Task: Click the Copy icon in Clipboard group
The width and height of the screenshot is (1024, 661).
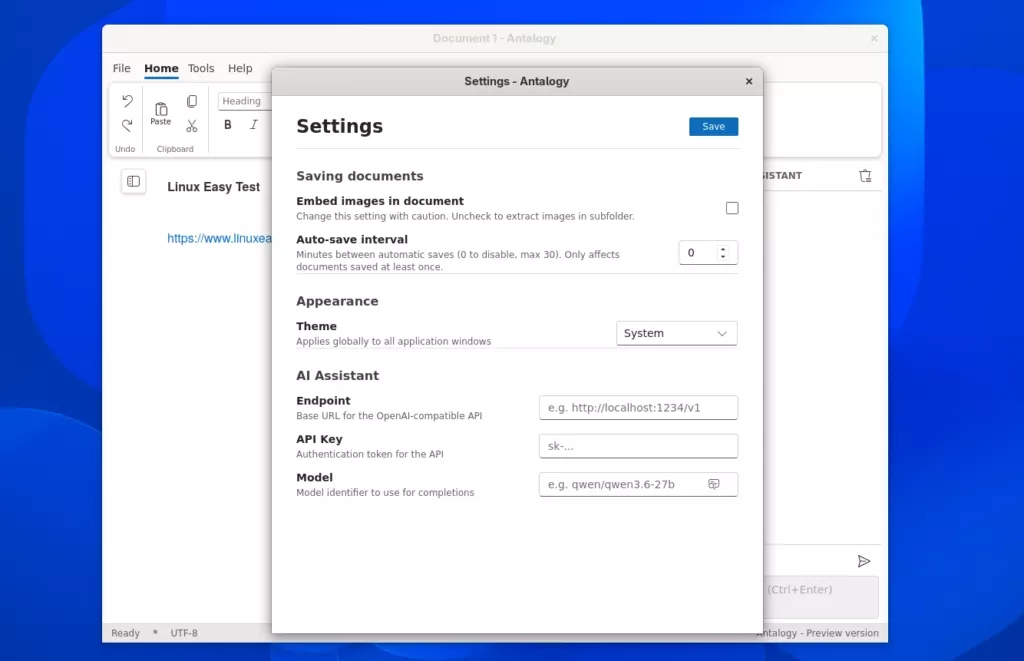Action: (x=192, y=101)
